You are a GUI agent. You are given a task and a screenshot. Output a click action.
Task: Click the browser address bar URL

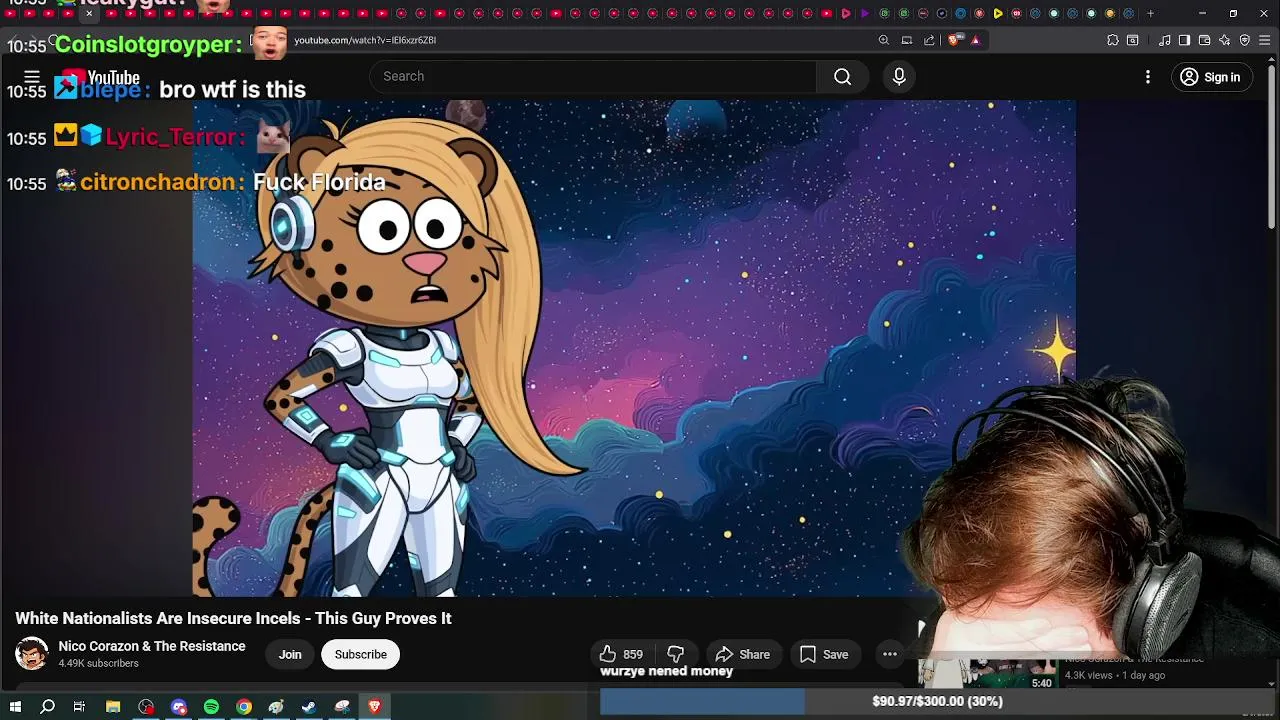(x=365, y=40)
